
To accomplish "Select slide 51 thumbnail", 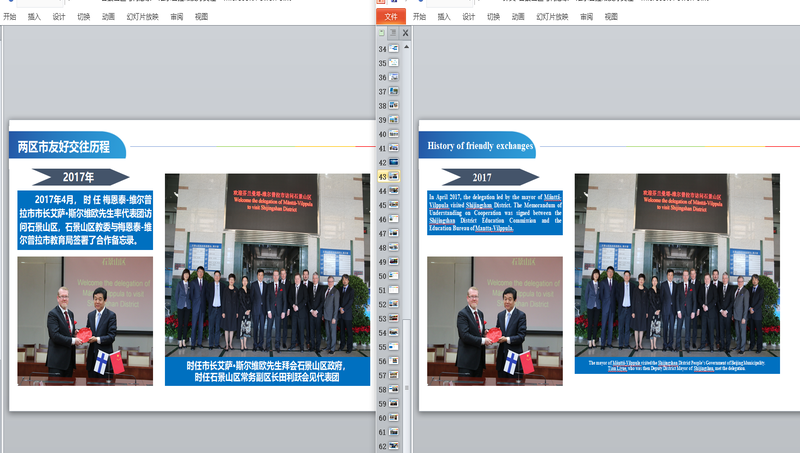I will tap(393, 290).
